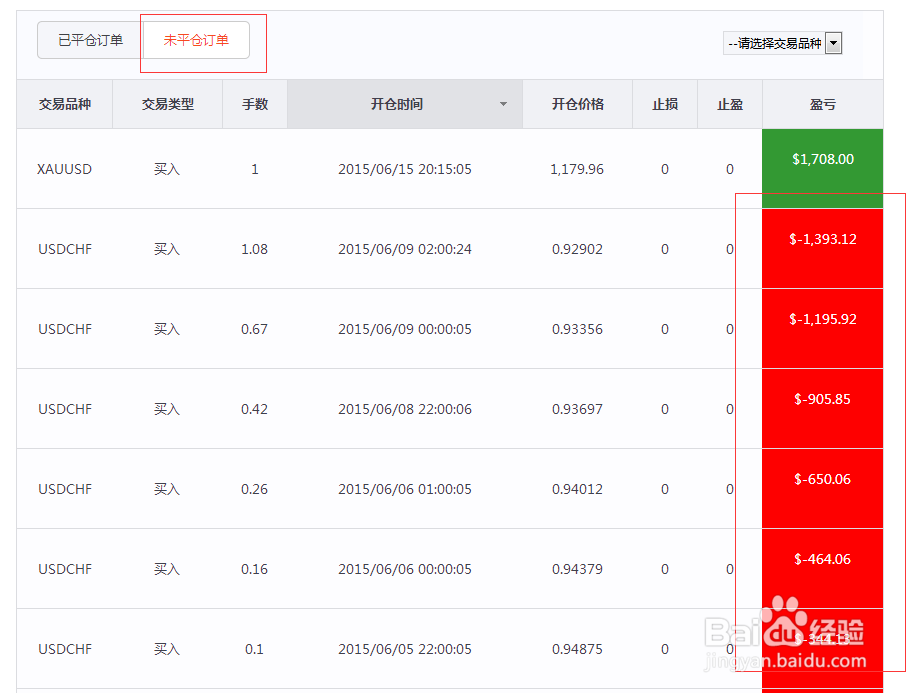Click the 止盈 column header
The image size is (918, 693).
pyautogui.click(x=729, y=104)
